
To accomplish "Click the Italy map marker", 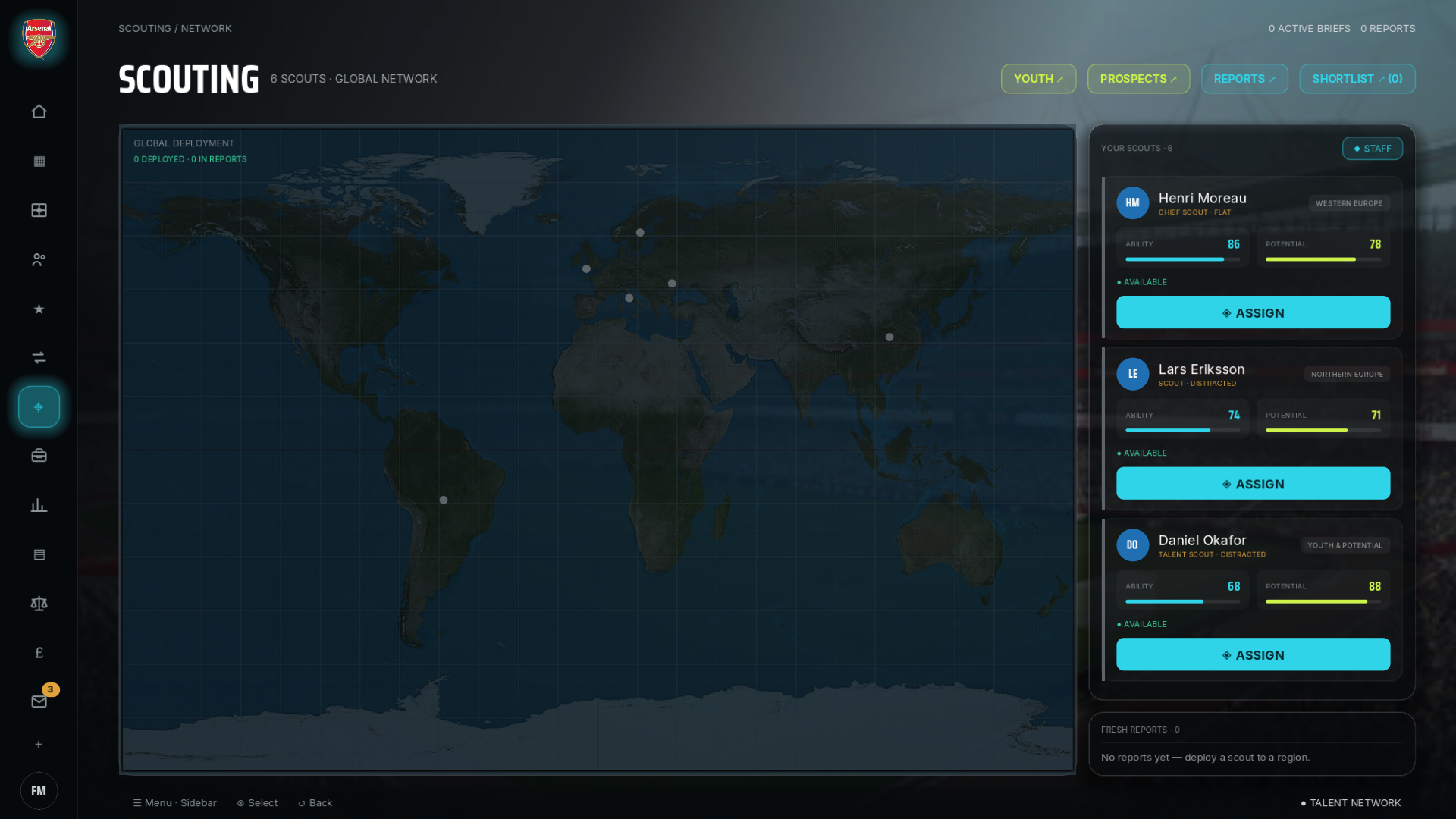I will pyautogui.click(x=629, y=298).
